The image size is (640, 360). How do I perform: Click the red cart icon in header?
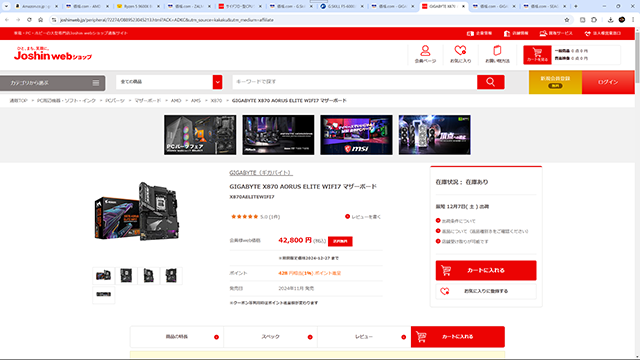[537, 55]
